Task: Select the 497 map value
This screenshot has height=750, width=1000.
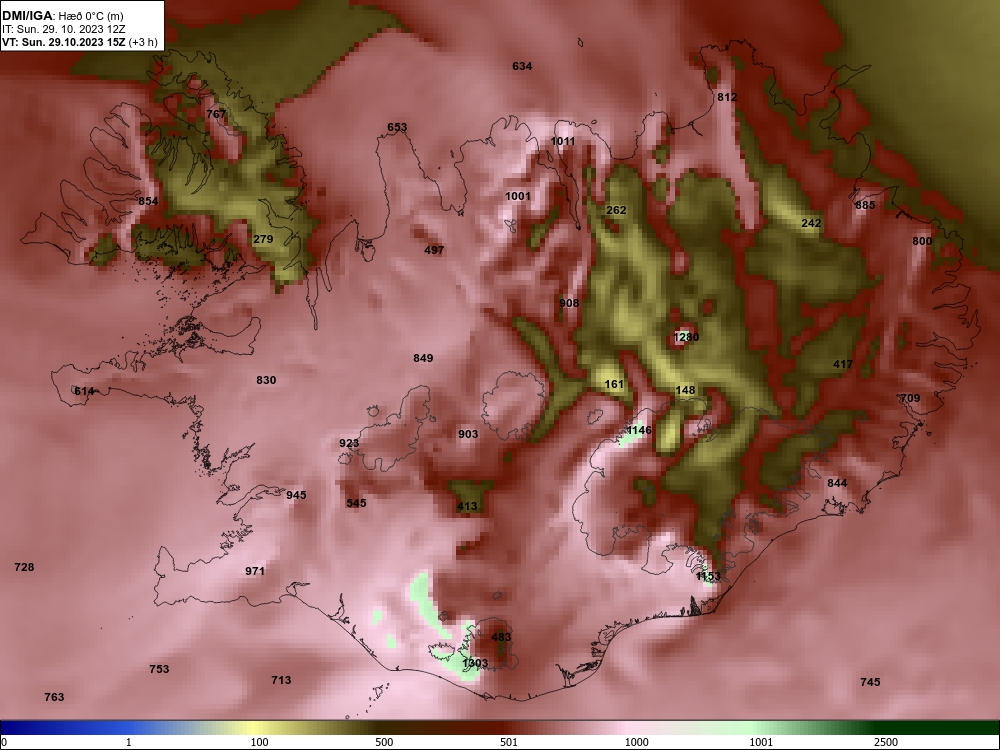Action: point(434,251)
